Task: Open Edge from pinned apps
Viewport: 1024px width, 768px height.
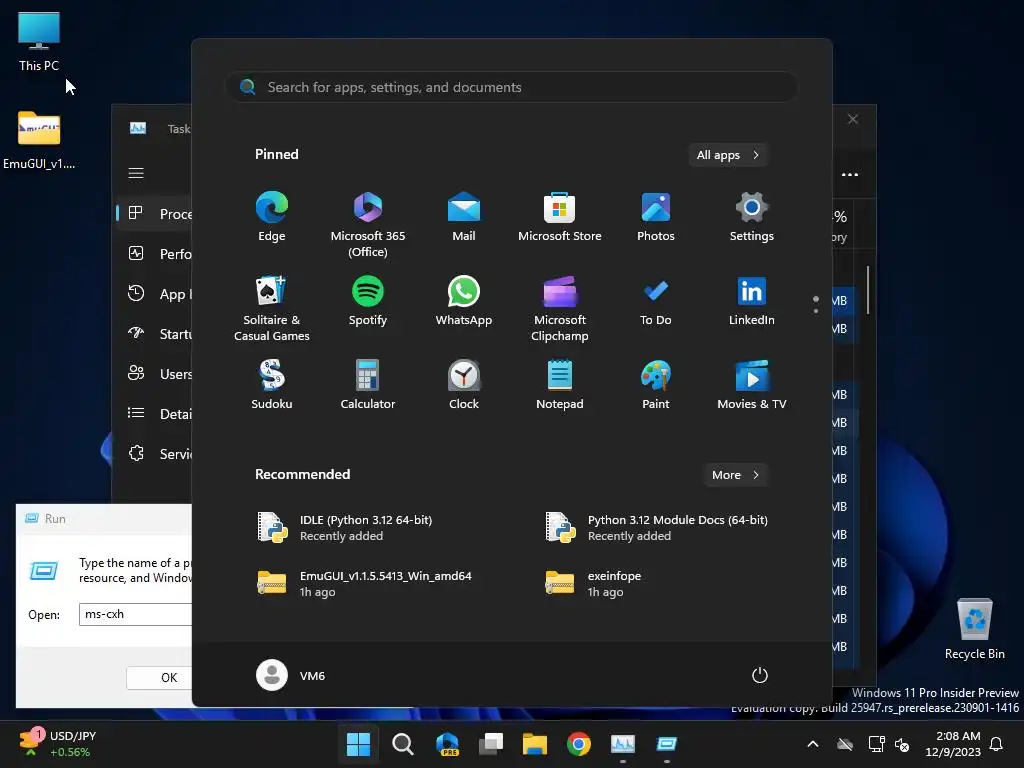Action: (272, 217)
